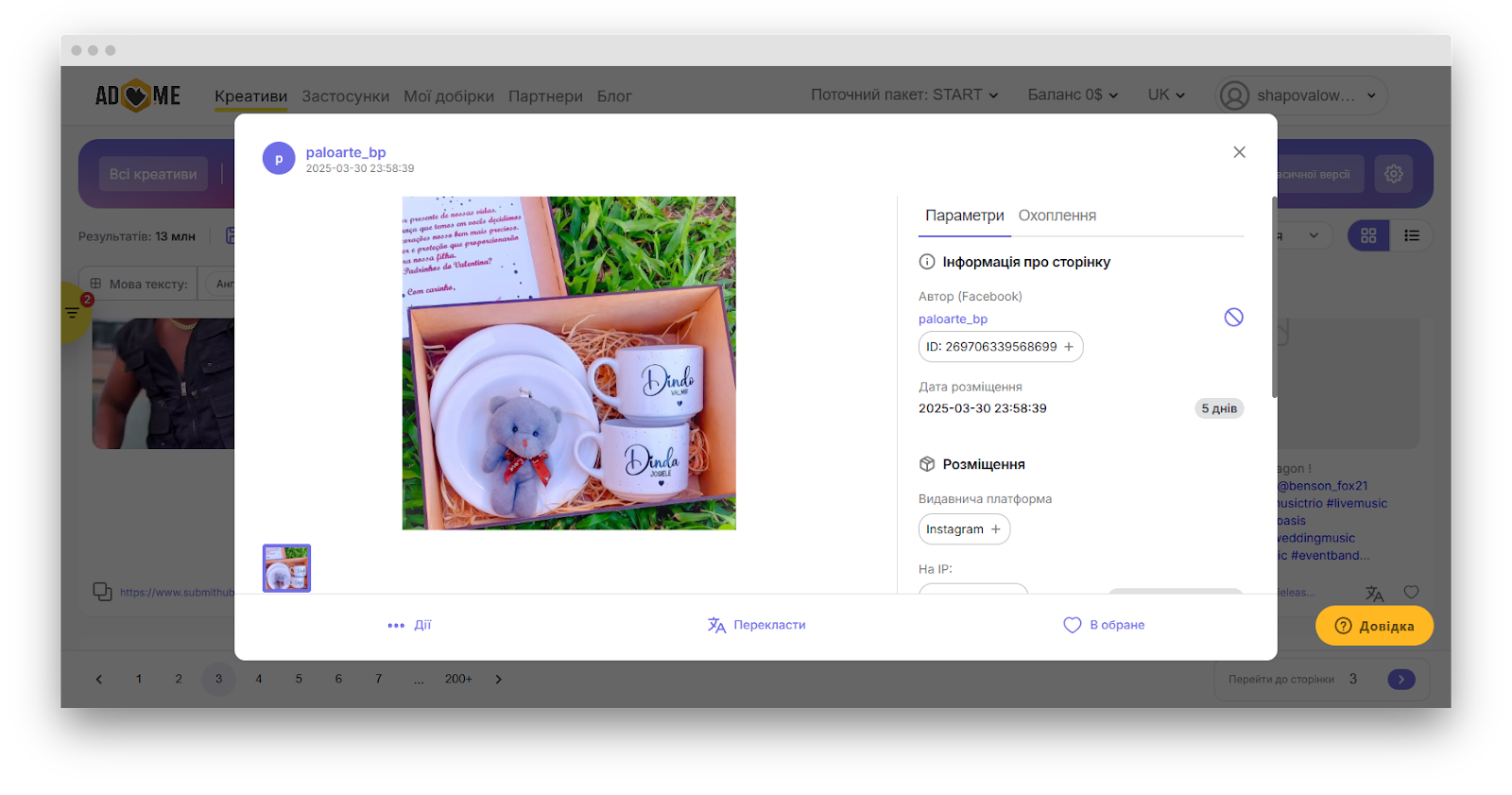Open the yellow filter button on left edge
This screenshot has height=795, width=1512.
tap(73, 312)
